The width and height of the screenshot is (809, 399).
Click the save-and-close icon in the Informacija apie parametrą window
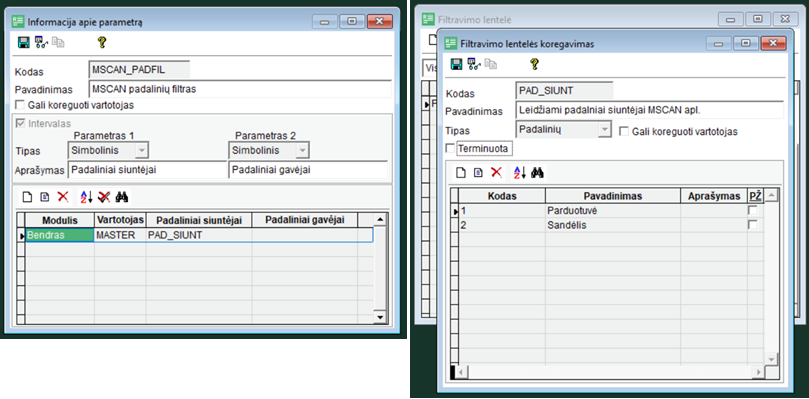pos(41,43)
